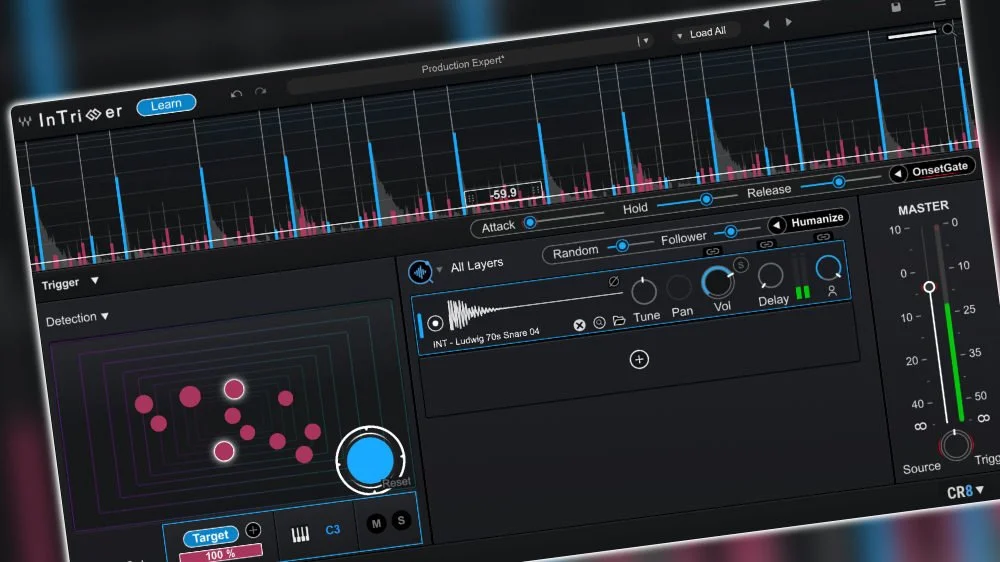The image size is (1000, 562).
Task: Add a new sample layer
Action: tap(639, 360)
